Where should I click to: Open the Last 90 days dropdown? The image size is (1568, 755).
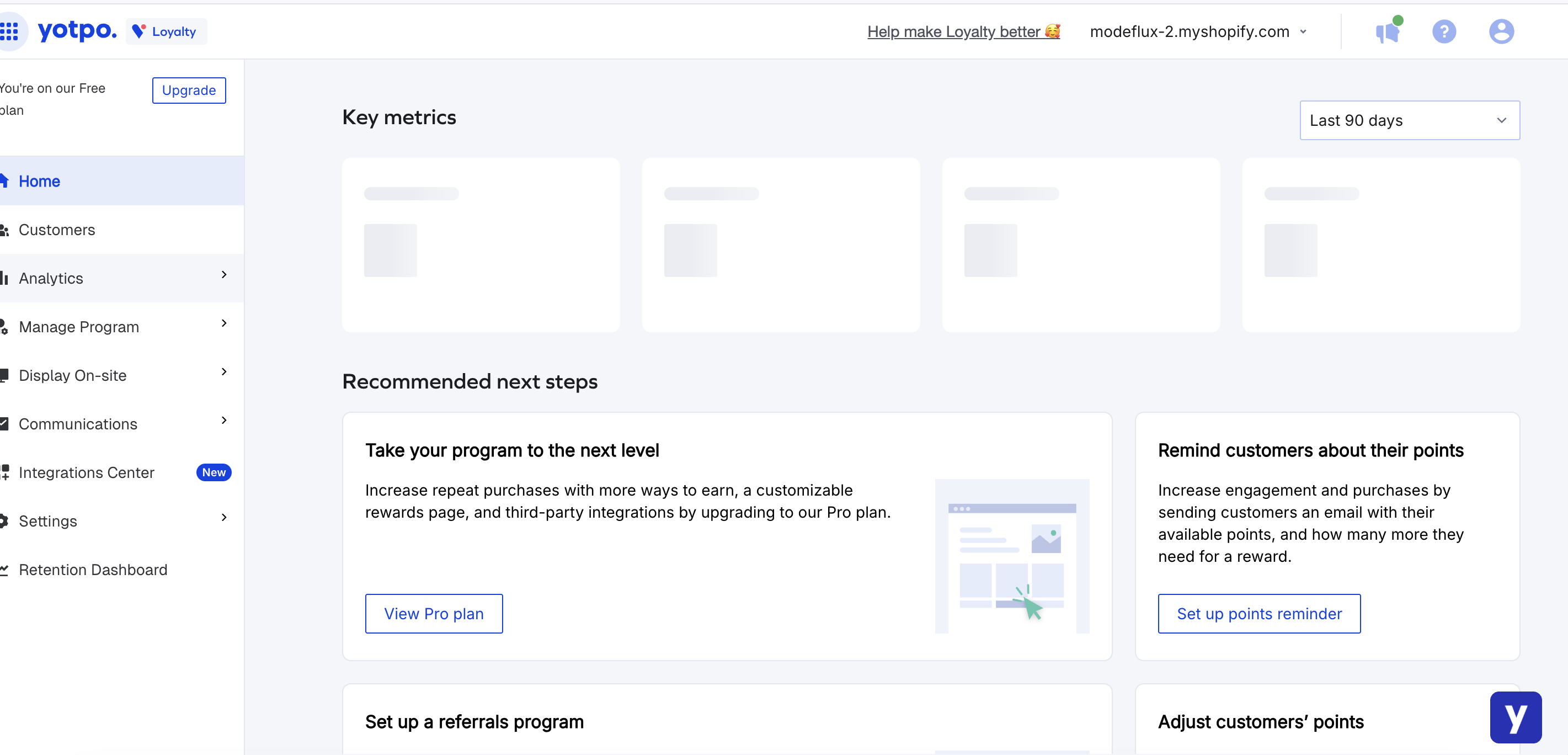(x=1409, y=120)
